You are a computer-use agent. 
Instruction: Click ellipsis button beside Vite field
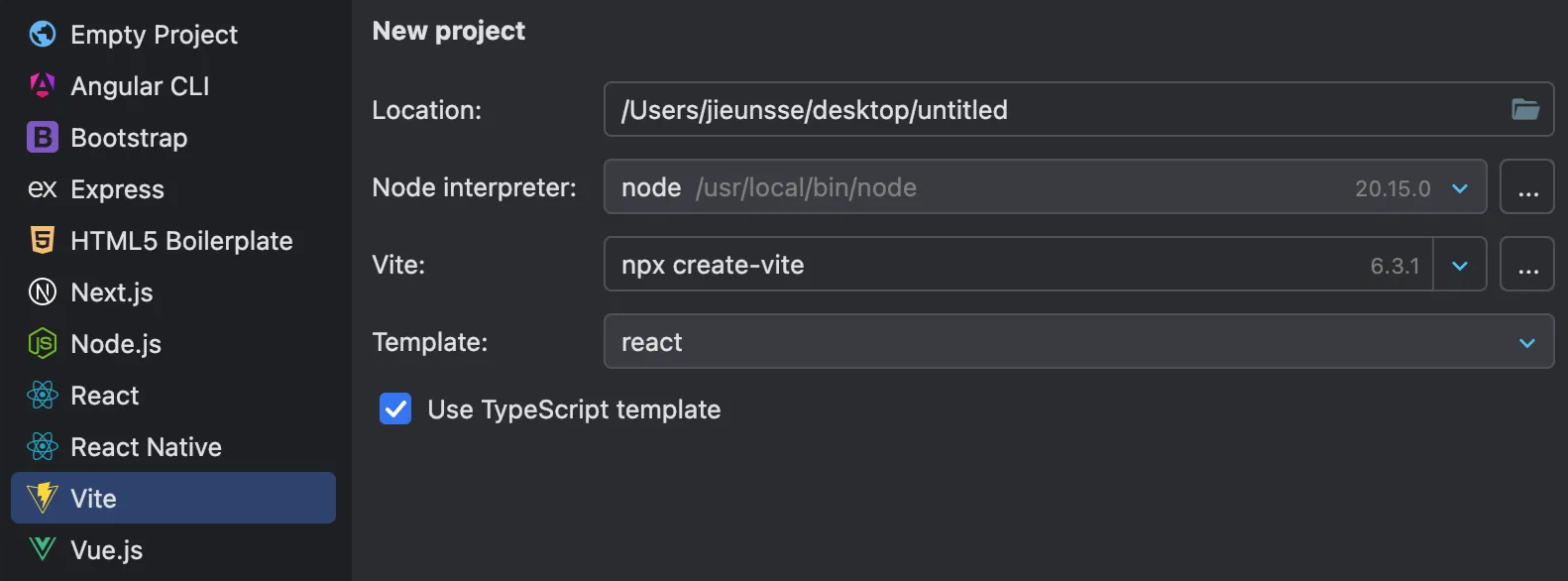click(1527, 264)
